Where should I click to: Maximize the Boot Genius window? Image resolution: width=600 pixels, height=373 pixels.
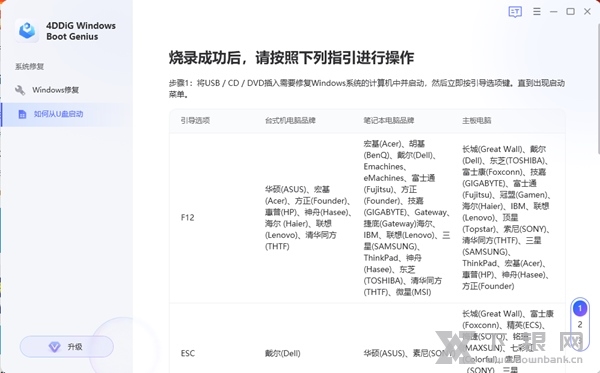[x=571, y=12]
